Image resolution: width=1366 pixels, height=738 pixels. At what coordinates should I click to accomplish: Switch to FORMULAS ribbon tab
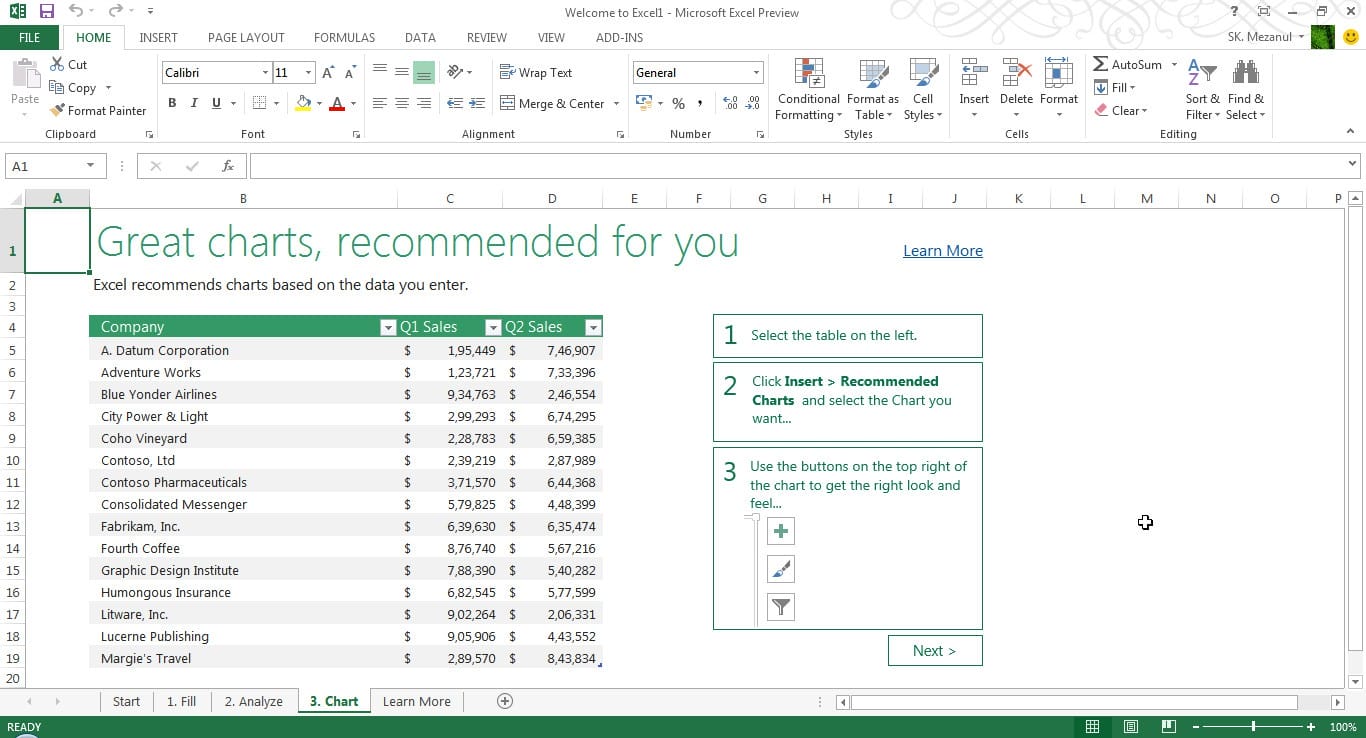coord(344,38)
